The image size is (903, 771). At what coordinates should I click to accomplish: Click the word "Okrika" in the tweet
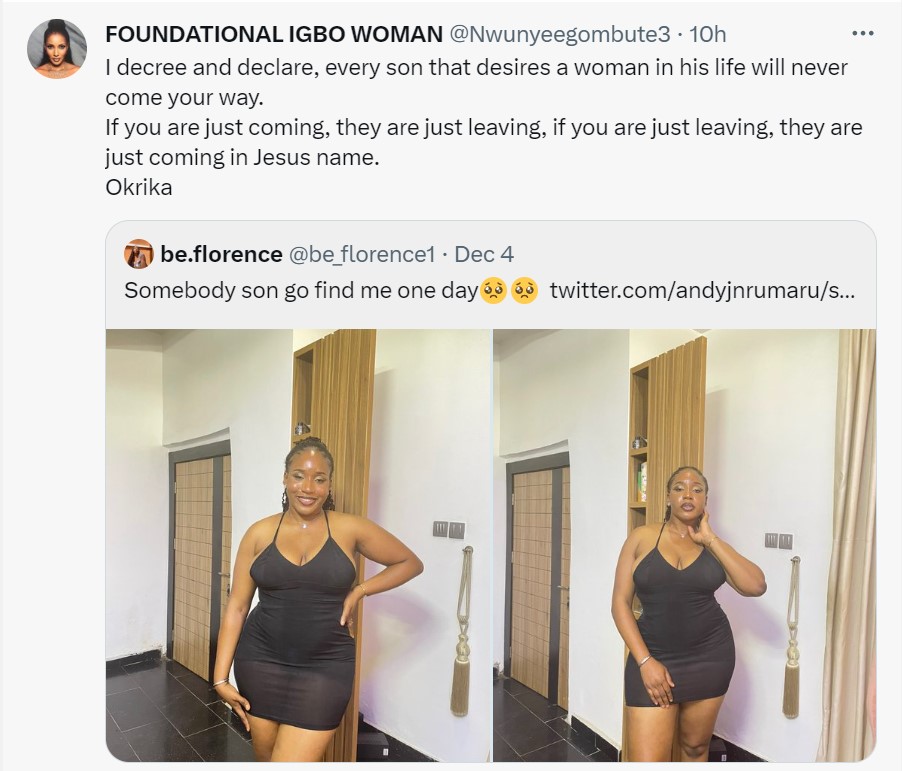pyautogui.click(x=139, y=187)
